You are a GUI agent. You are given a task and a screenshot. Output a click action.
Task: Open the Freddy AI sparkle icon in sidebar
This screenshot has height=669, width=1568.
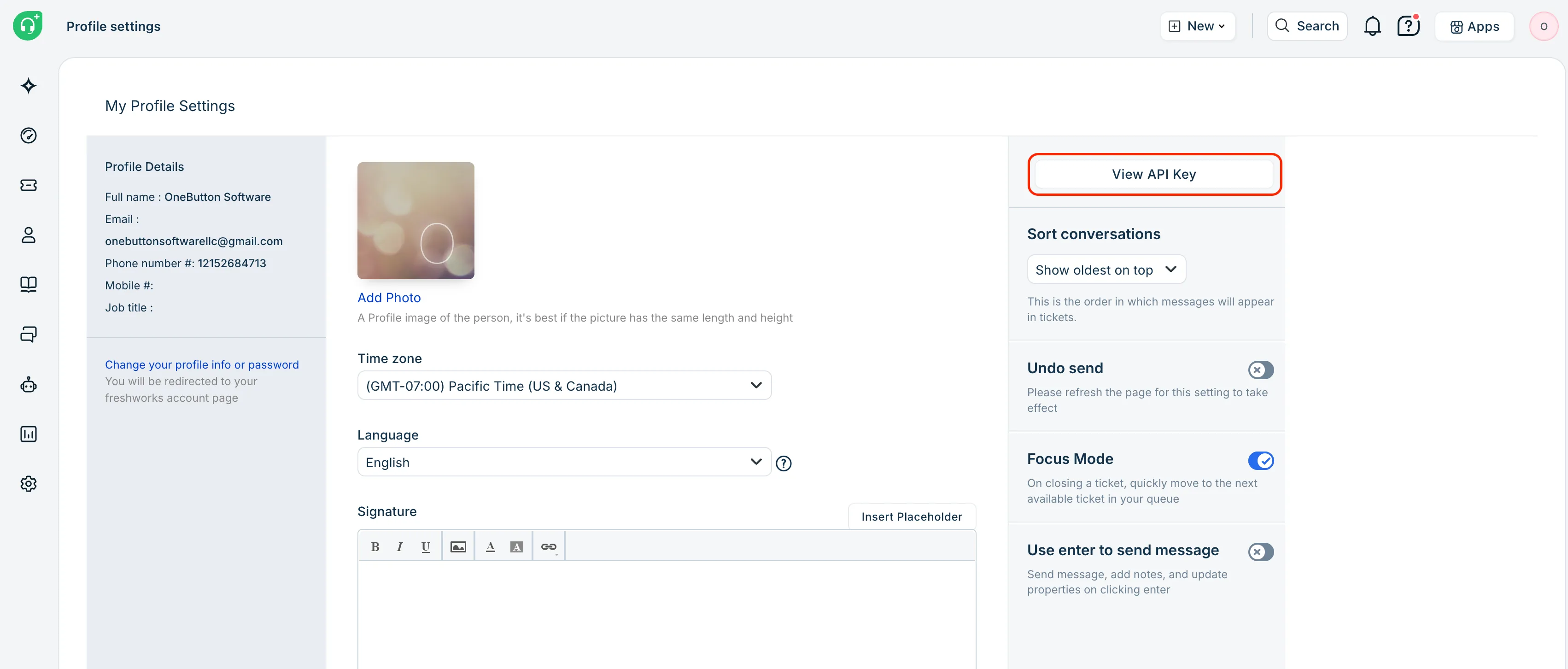(x=29, y=86)
